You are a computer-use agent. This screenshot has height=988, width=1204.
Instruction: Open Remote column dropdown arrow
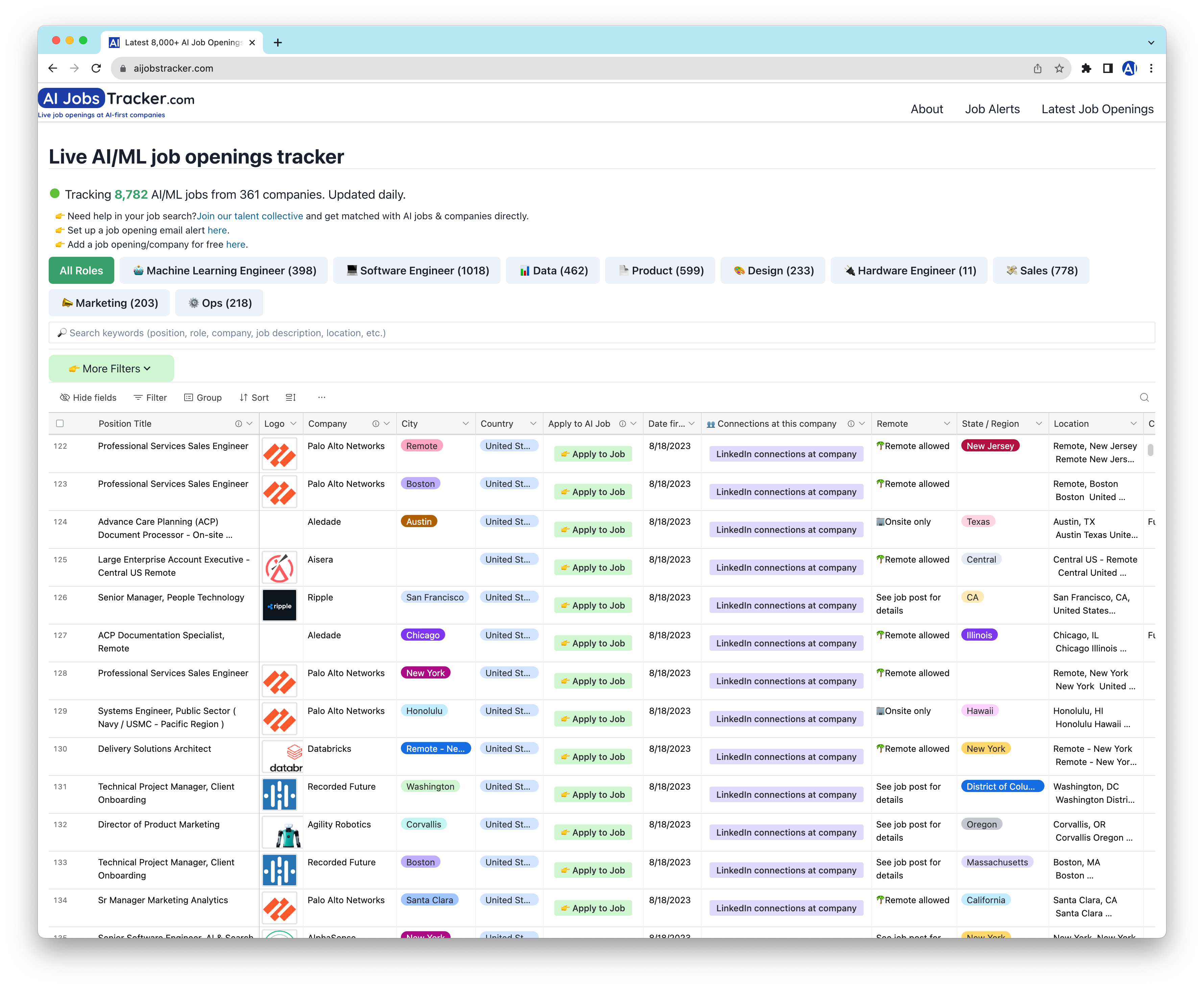click(947, 423)
